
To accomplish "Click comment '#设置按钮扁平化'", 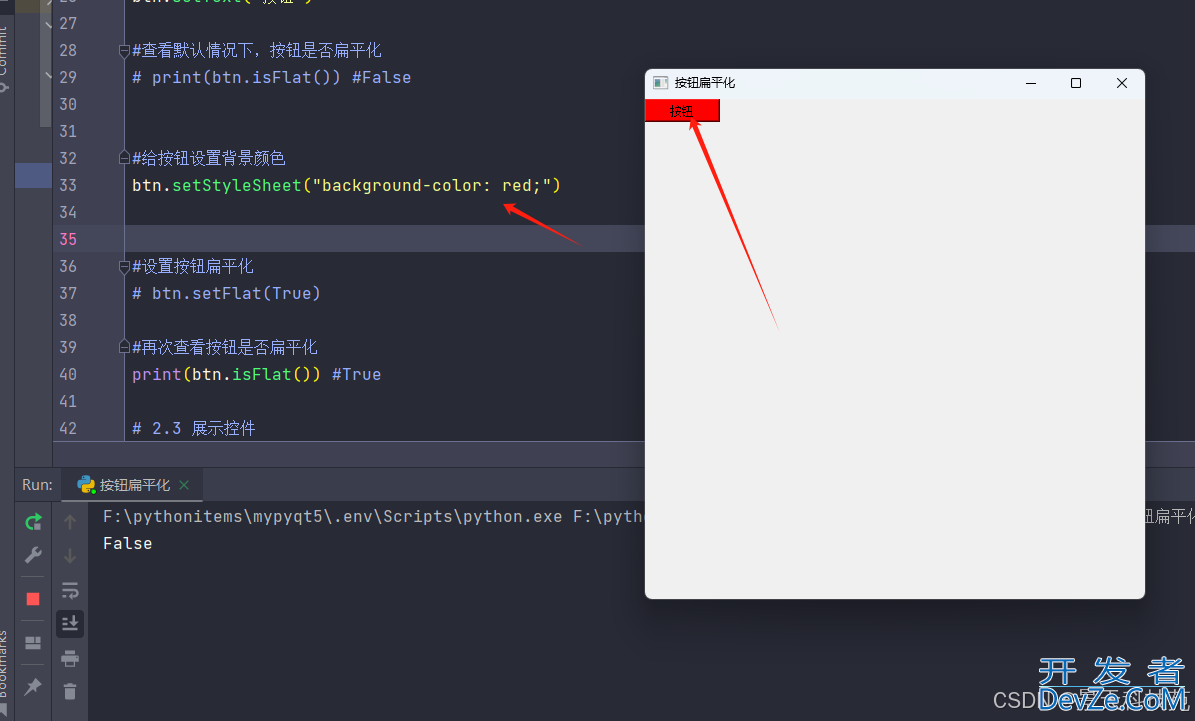I will point(193,266).
